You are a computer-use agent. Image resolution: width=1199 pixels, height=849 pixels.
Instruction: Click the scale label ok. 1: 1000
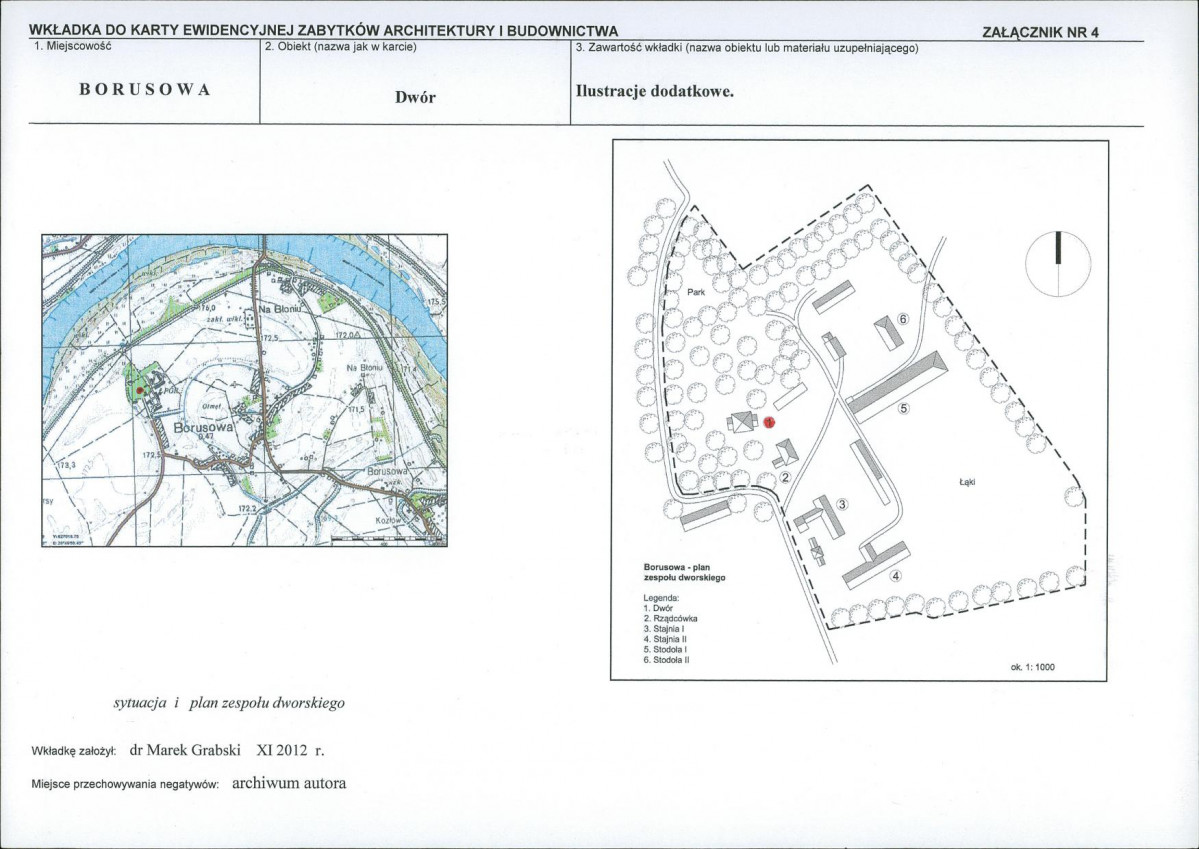pyautogui.click(x=1032, y=667)
